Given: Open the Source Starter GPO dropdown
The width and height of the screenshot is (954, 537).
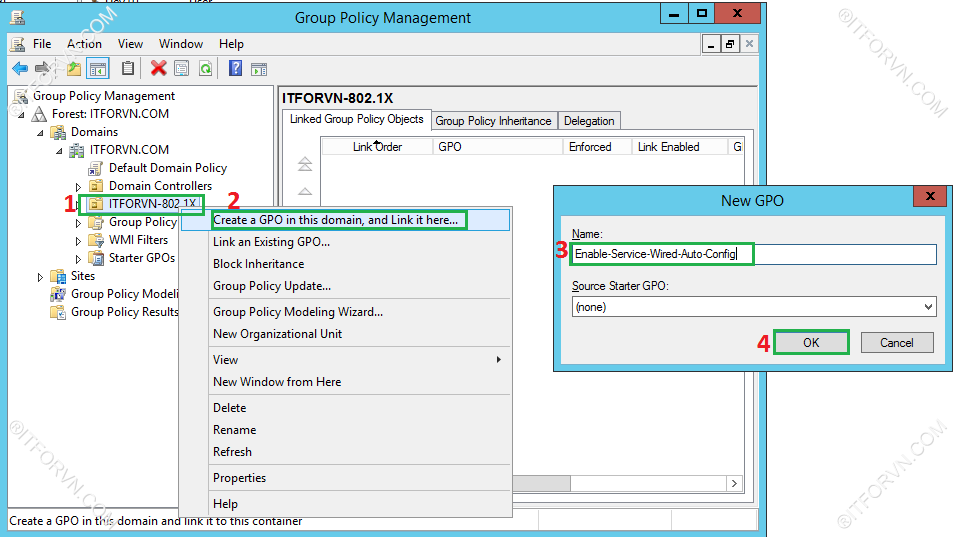Looking at the screenshot, I should [x=929, y=307].
